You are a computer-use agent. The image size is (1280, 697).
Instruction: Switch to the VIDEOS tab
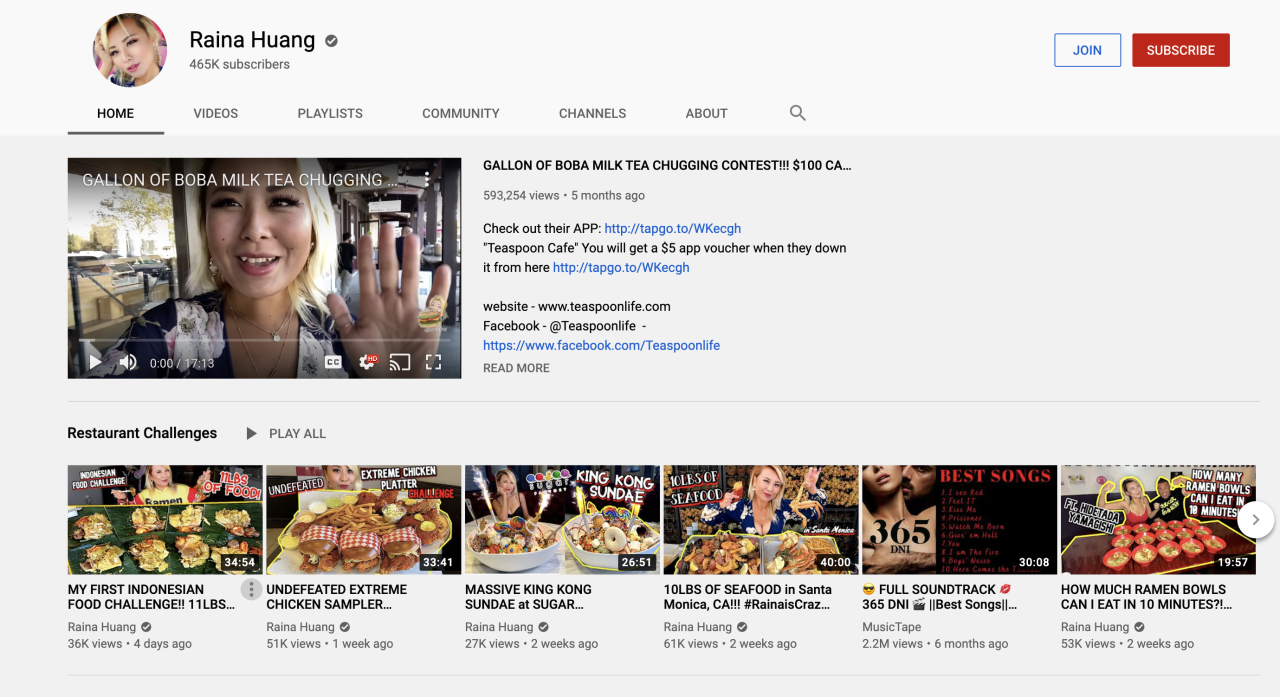click(216, 113)
